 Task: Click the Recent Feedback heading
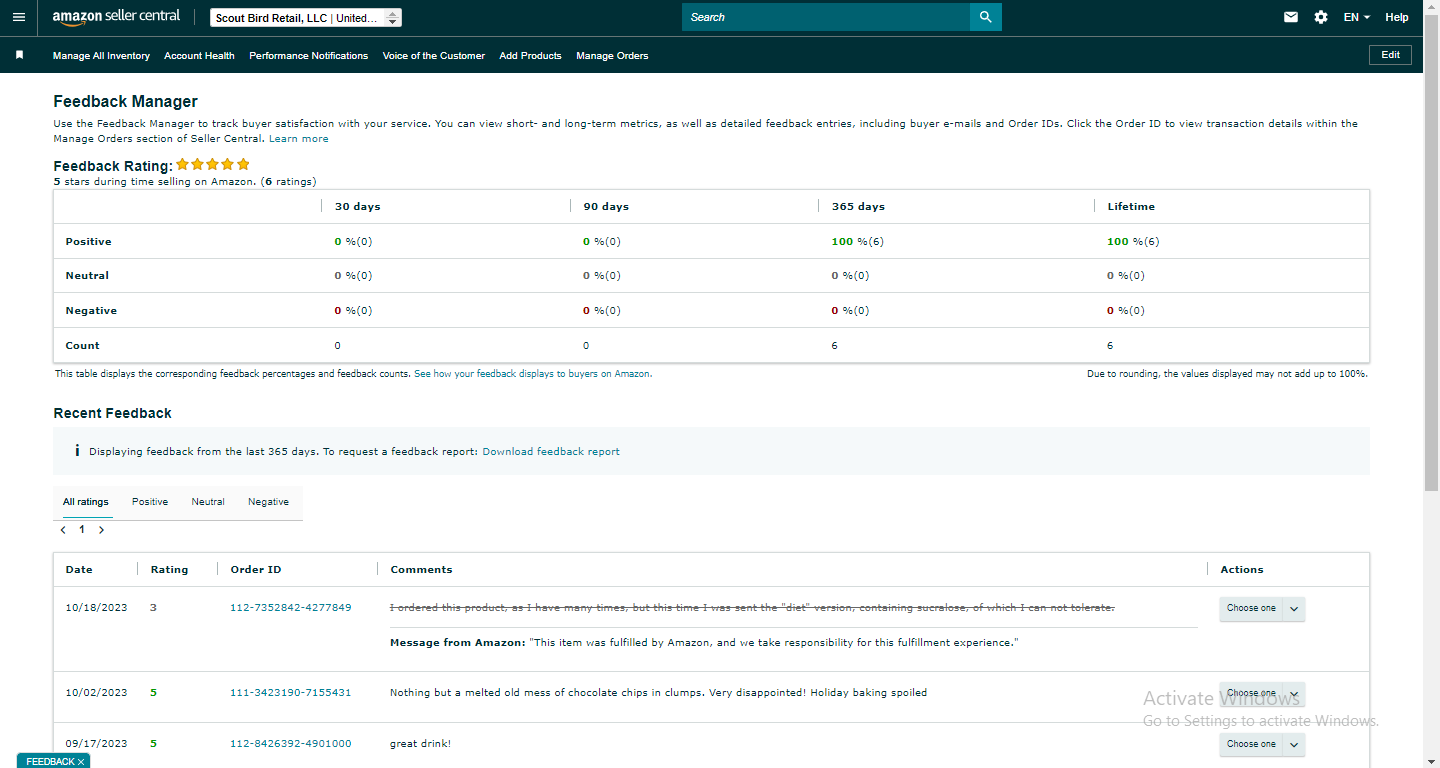tap(113, 413)
